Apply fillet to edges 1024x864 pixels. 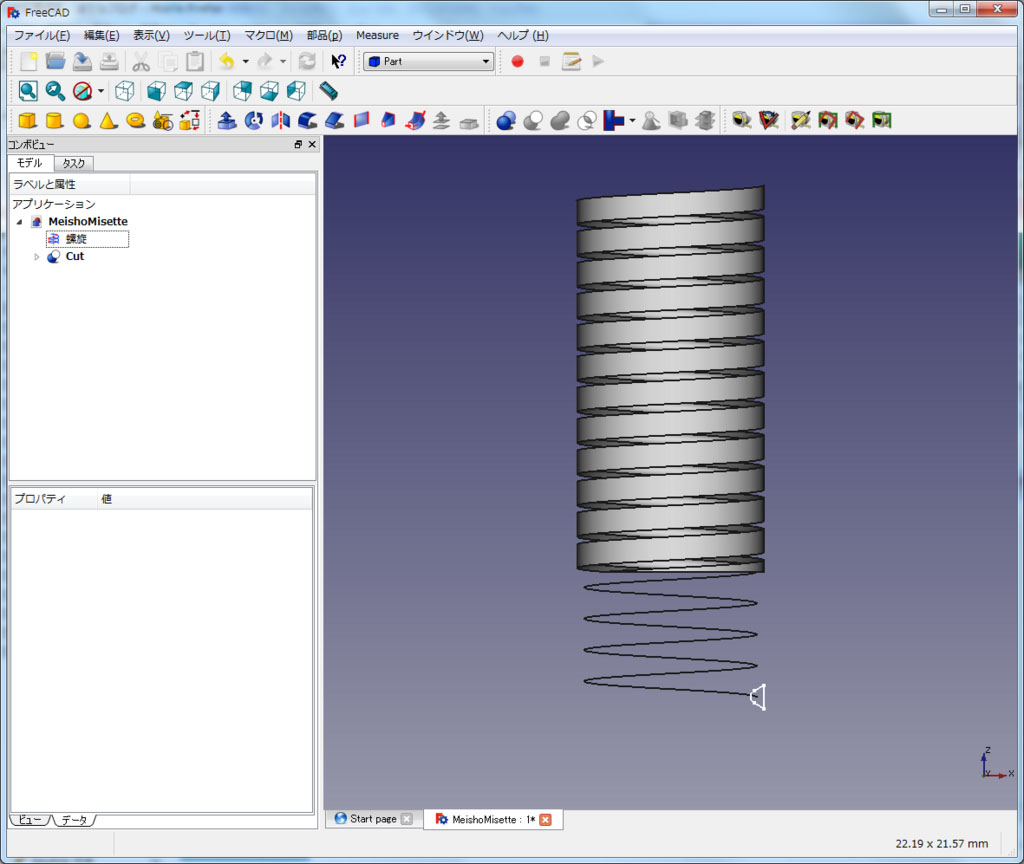[308, 120]
